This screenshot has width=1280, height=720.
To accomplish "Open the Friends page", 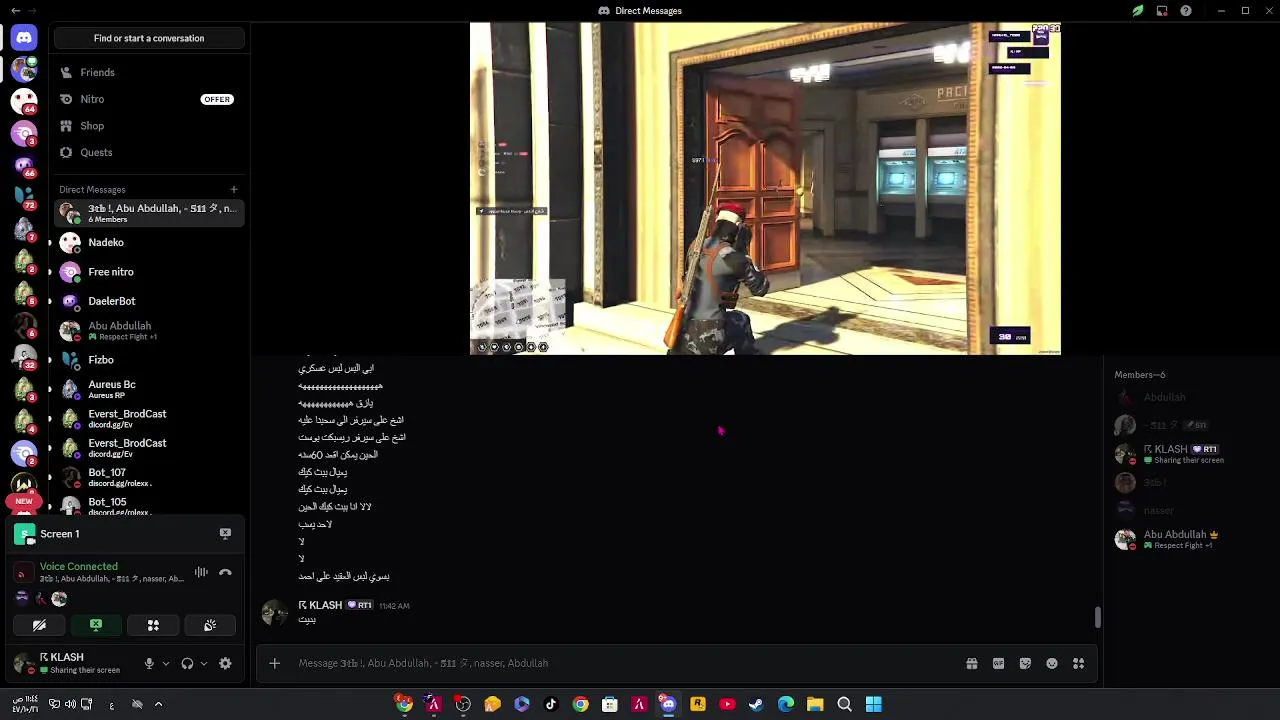I will 149,72.
